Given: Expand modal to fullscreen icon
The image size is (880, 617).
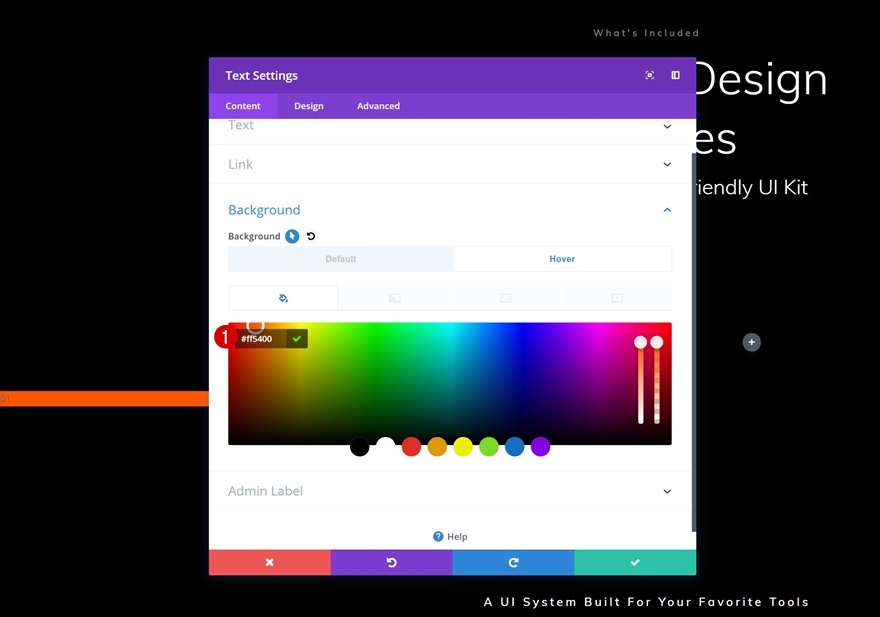Looking at the screenshot, I should (649, 75).
